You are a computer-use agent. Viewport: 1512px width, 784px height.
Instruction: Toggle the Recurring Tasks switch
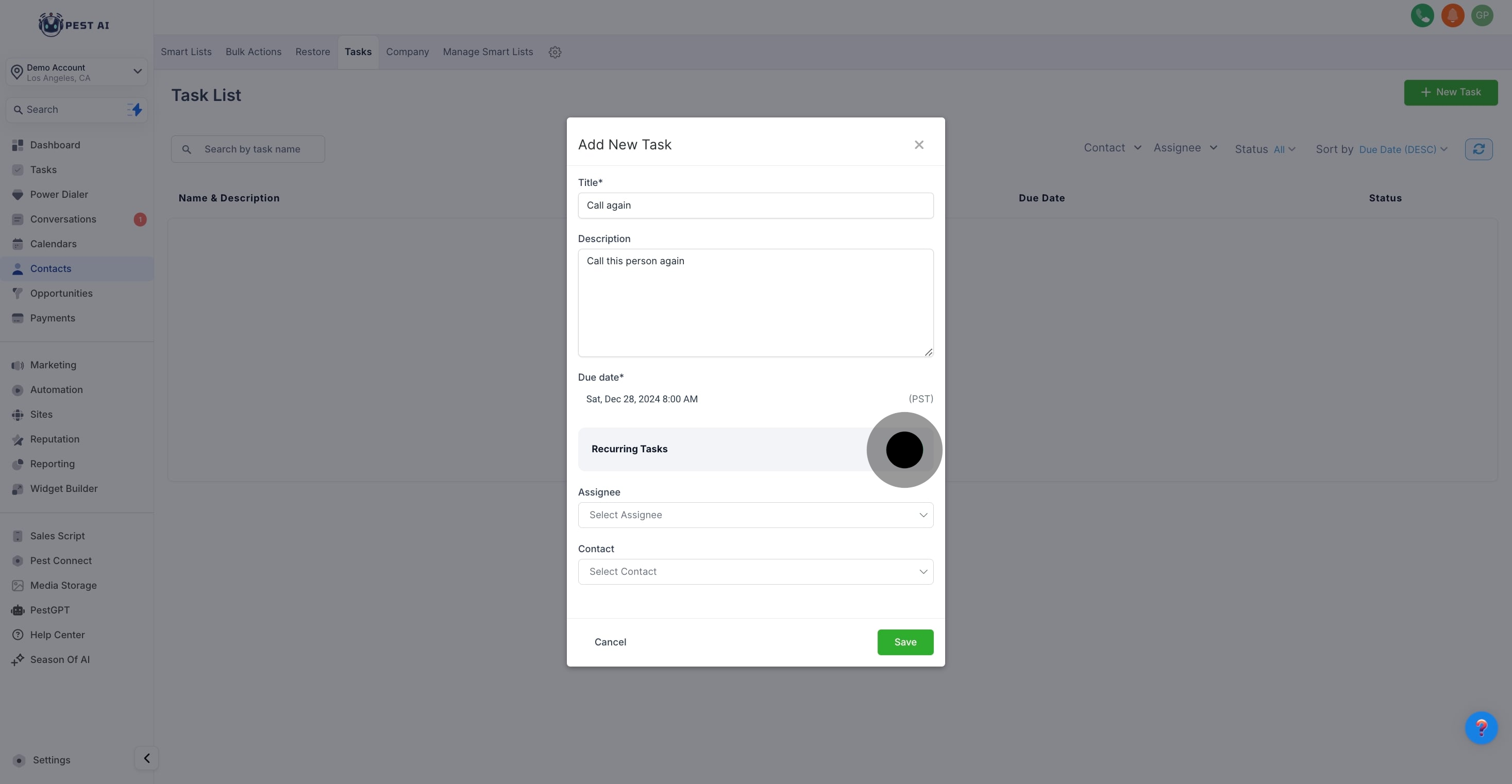pos(904,450)
